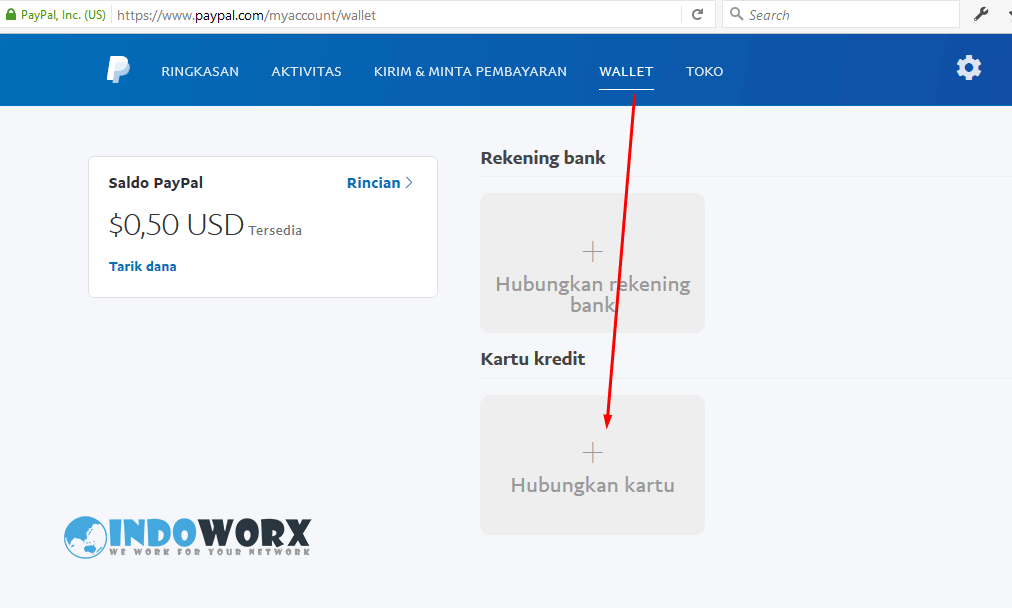Click the Rekening bank heading

coord(543,158)
